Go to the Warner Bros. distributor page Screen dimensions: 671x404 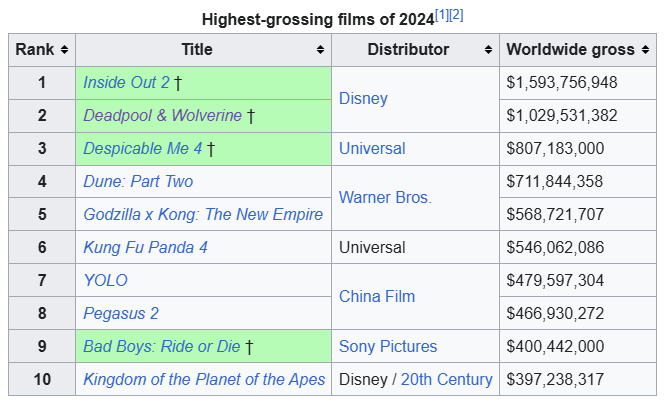point(385,197)
